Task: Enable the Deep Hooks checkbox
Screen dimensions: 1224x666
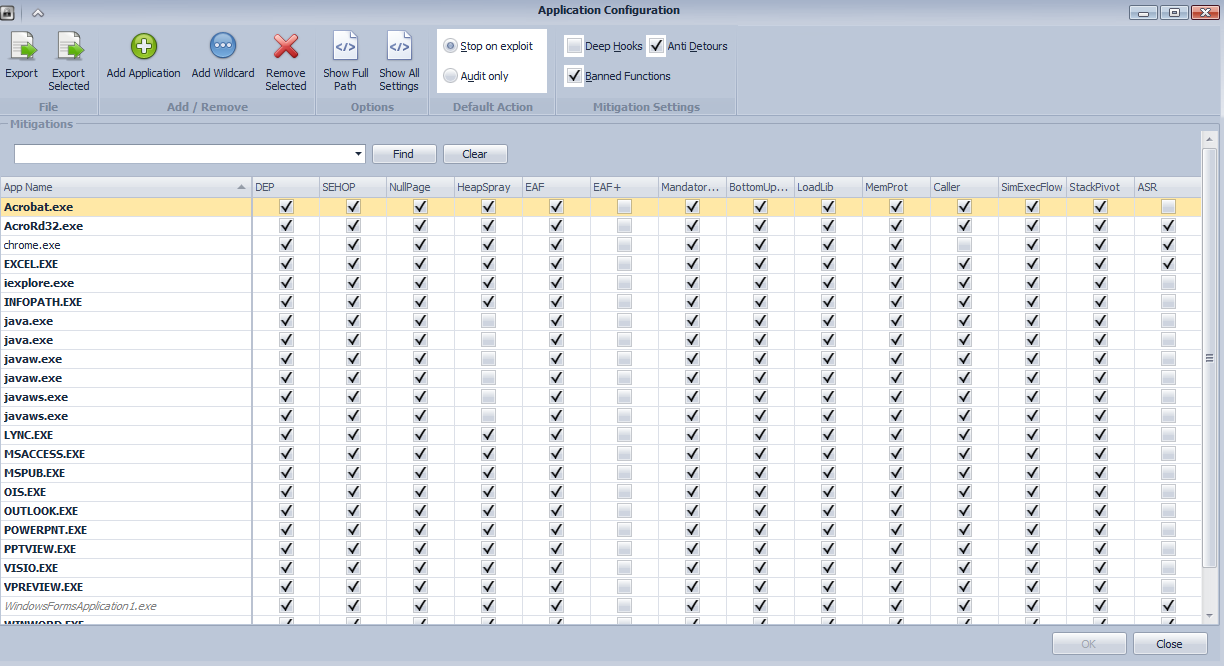Action: pos(574,46)
